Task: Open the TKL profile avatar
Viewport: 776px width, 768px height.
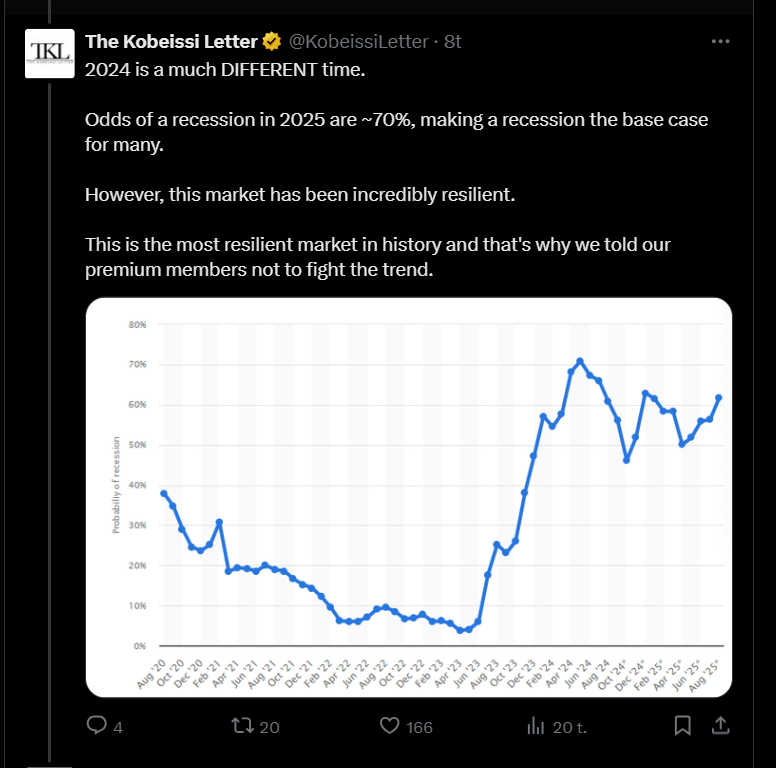Action: 48,54
